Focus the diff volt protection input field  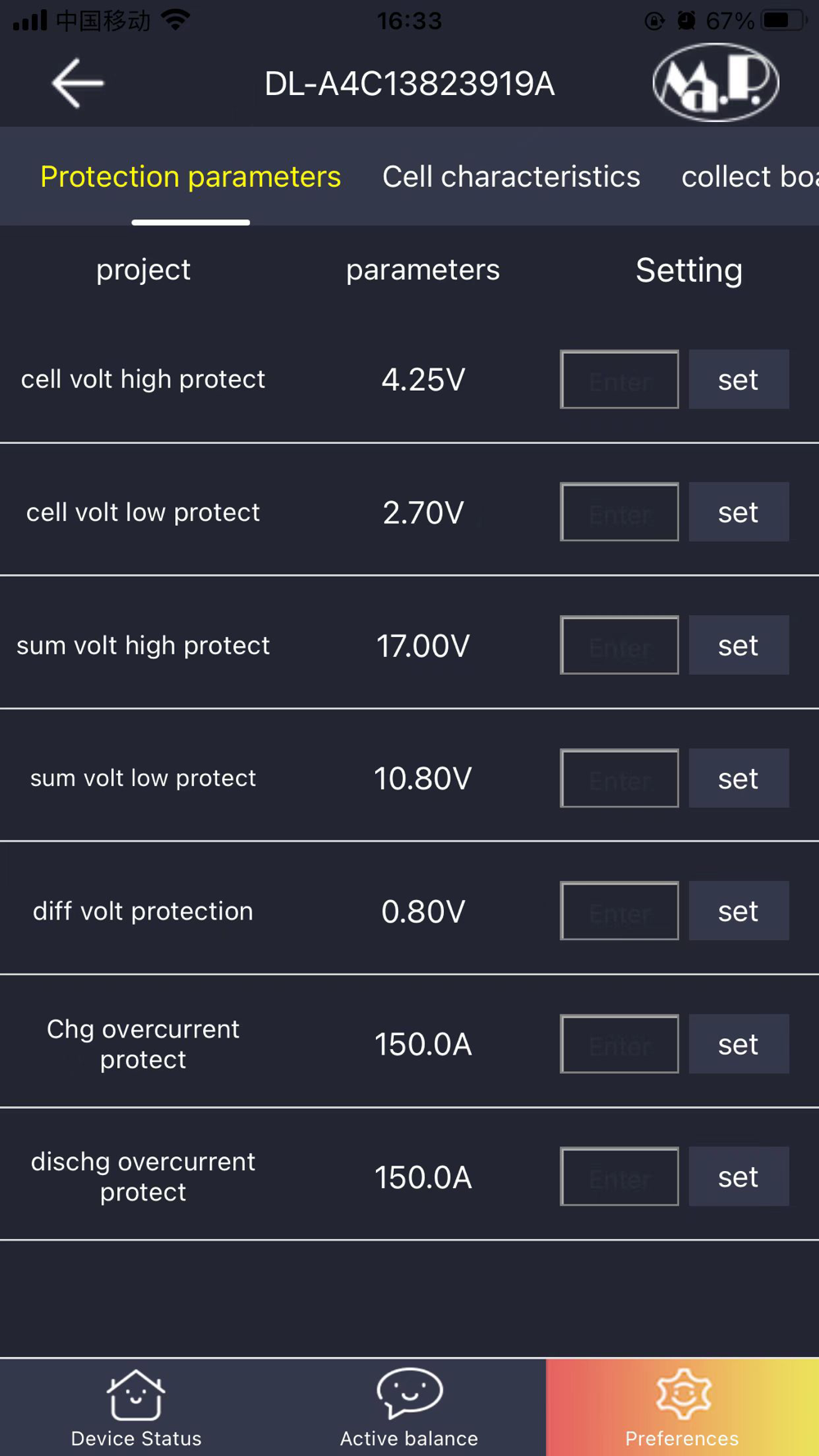tap(619, 911)
